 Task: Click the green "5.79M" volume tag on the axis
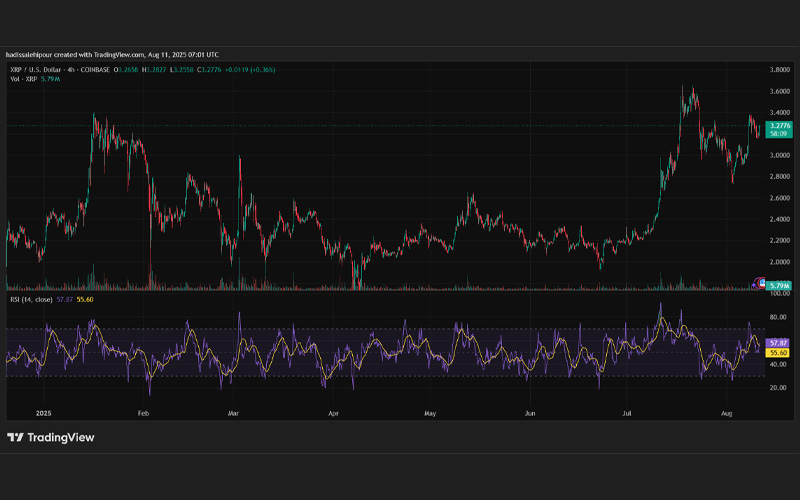click(779, 286)
